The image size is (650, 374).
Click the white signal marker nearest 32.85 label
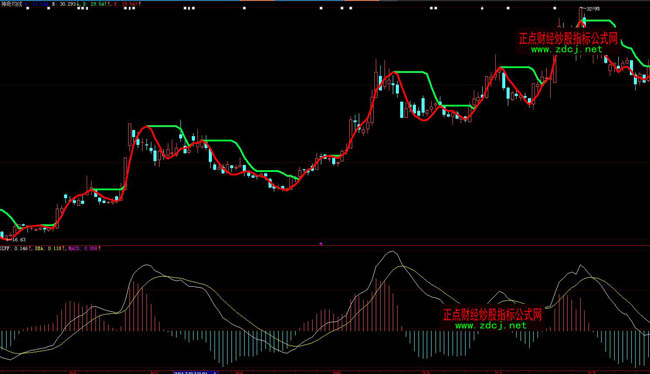click(x=555, y=8)
